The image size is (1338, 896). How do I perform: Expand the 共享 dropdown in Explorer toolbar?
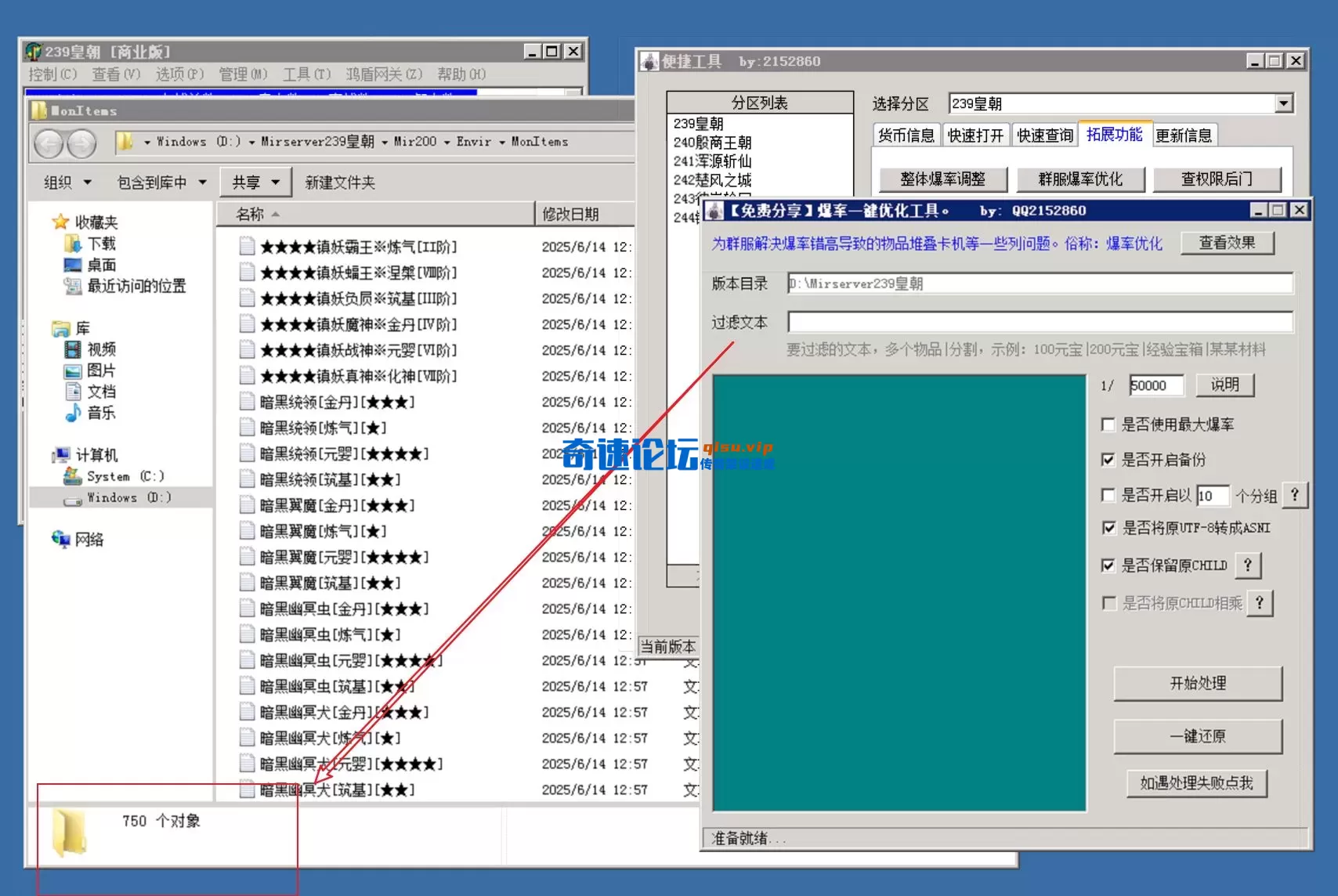point(255,182)
